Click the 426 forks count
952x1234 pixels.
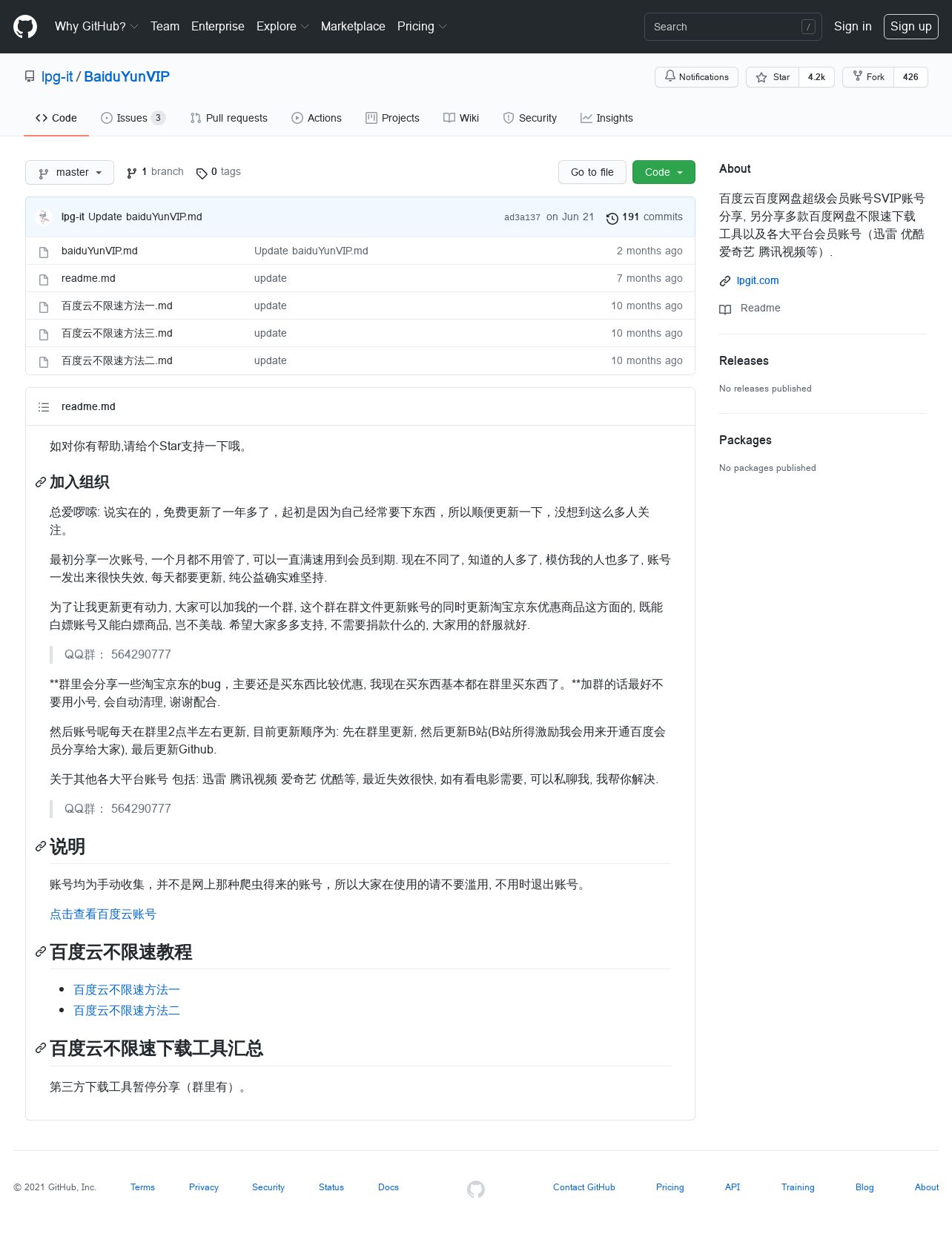(910, 77)
